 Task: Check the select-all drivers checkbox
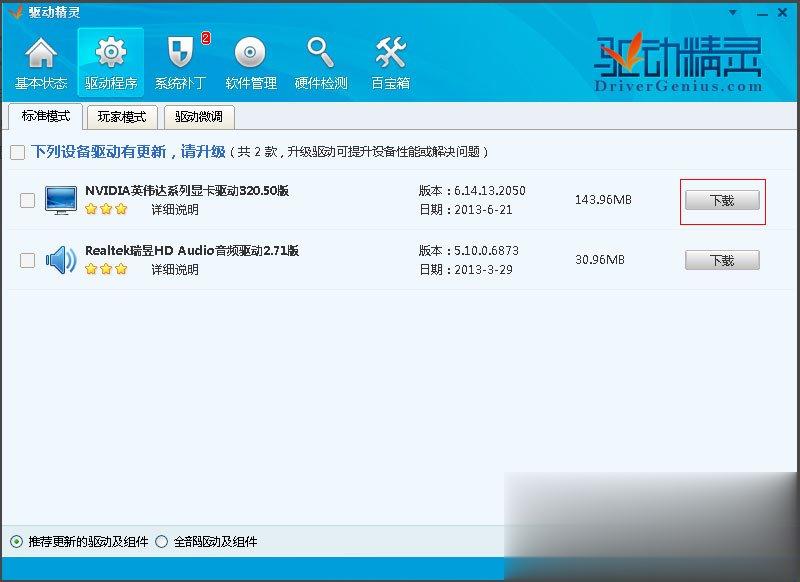click(x=17, y=152)
